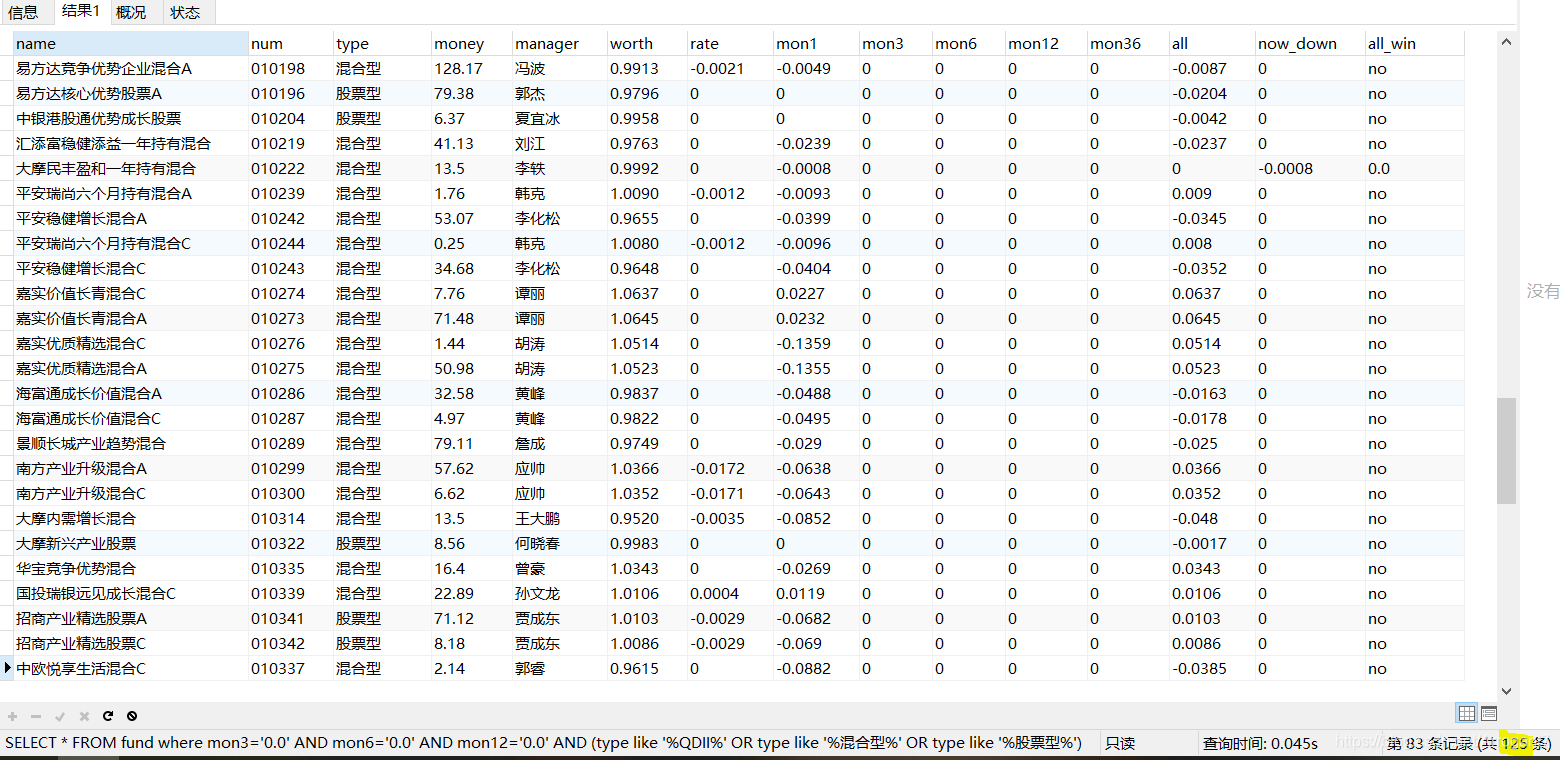Open the 信息 tab
This screenshot has width=1560, height=760.
pyautogui.click(x=23, y=12)
